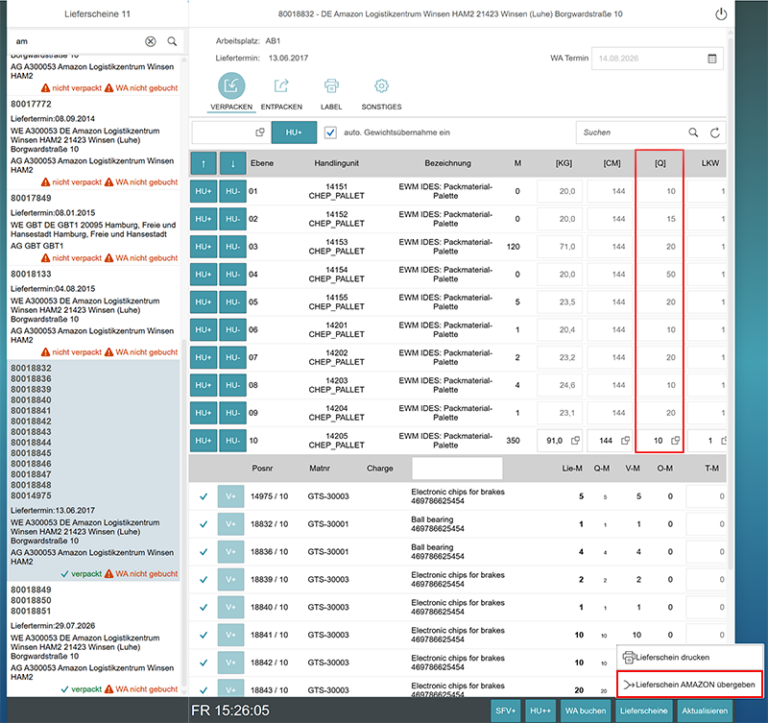Viewport: 768px width, 723px height.
Task: Click V+ button for item 14975 / 10
Action: click(x=231, y=497)
